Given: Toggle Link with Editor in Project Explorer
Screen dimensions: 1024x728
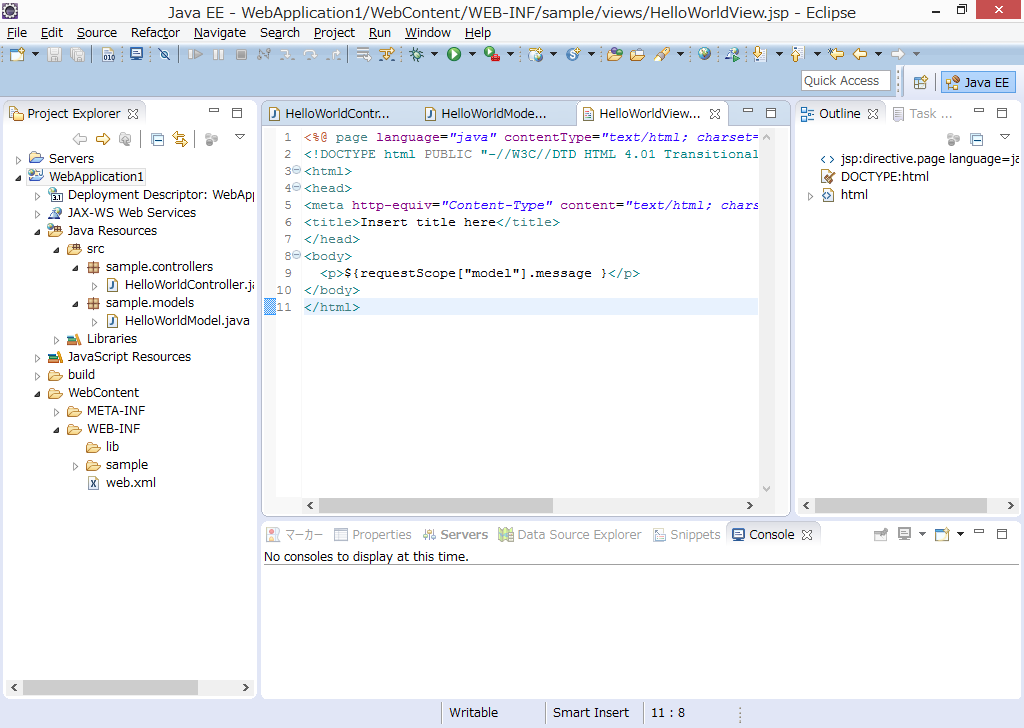Looking at the screenshot, I should pyautogui.click(x=180, y=138).
